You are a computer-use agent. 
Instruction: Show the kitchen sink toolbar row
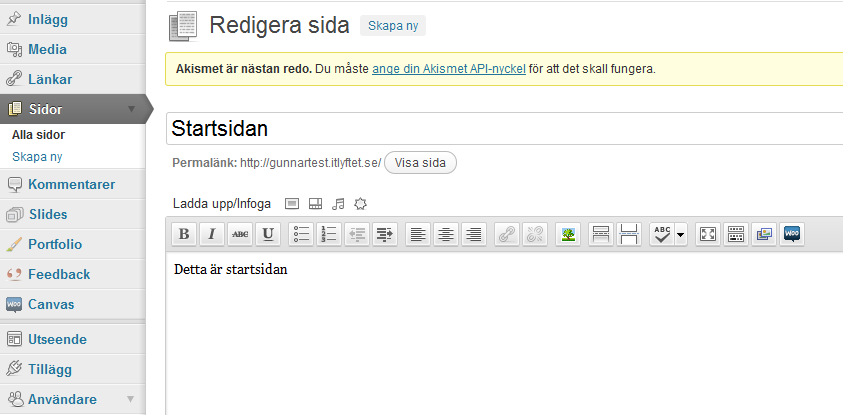pos(736,234)
